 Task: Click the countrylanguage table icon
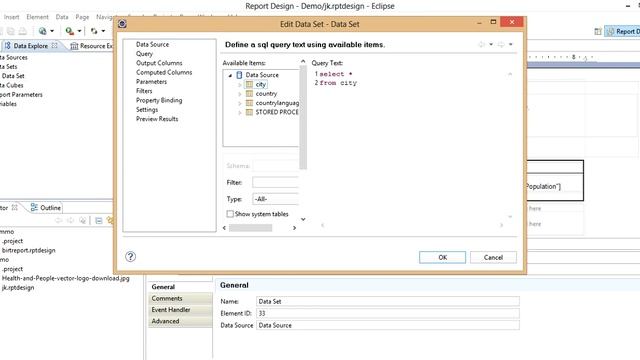(x=249, y=103)
